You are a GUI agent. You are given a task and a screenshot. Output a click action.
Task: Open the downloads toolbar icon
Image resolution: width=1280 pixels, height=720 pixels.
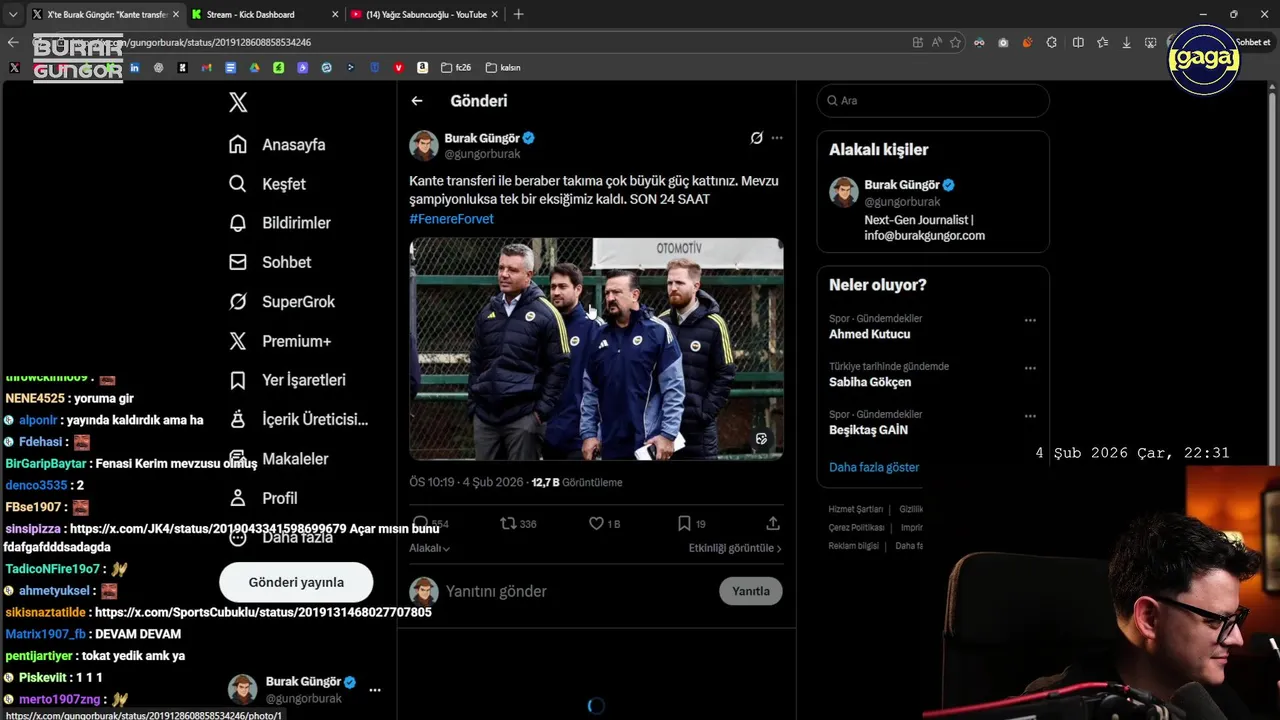click(1126, 42)
